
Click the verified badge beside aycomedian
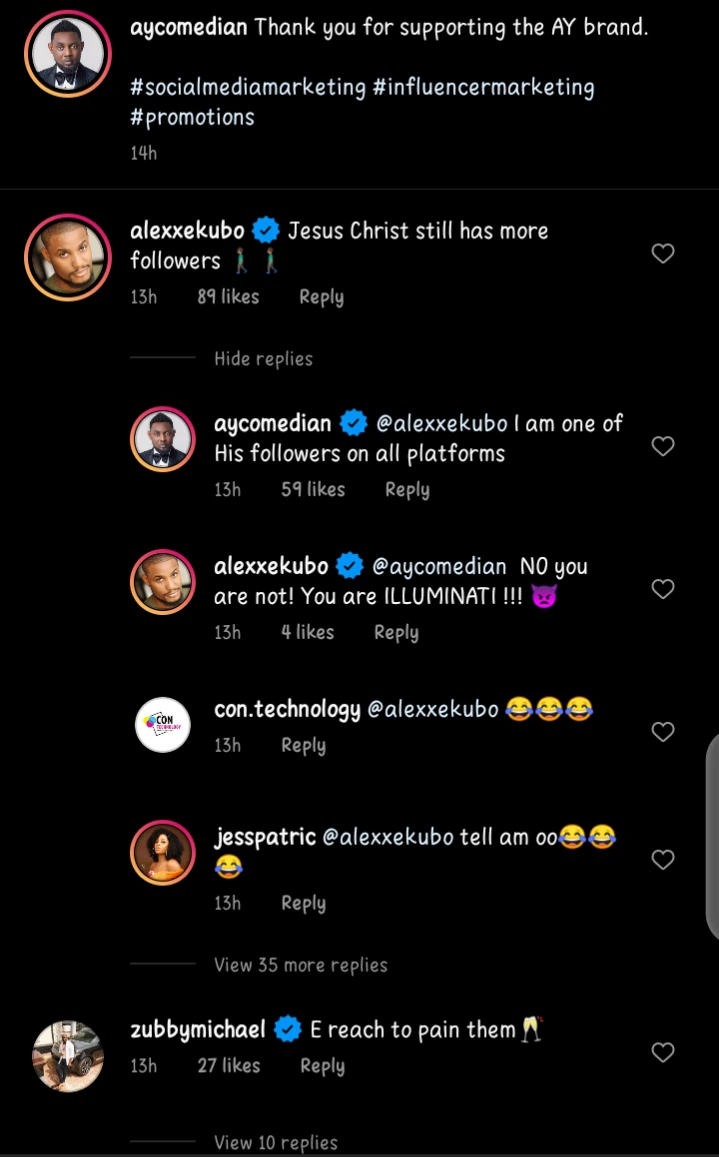(351, 423)
